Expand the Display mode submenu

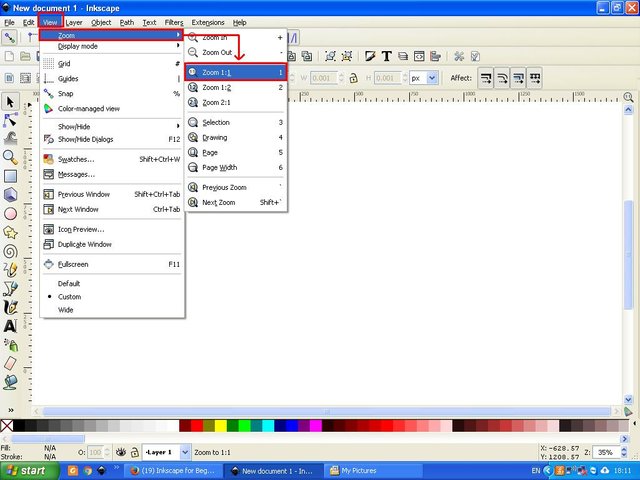[x=111, y=46]
